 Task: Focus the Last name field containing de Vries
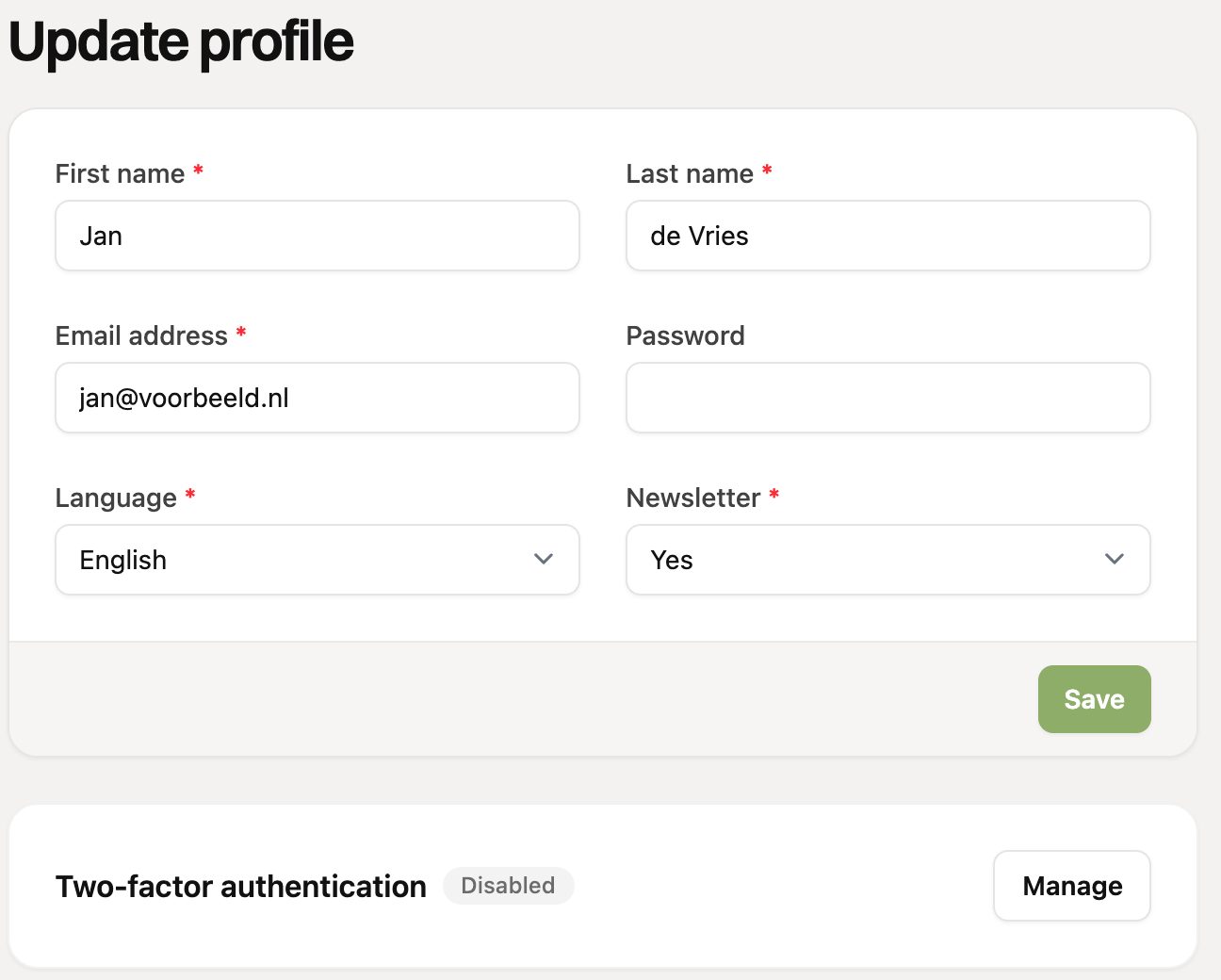(888, 236)
